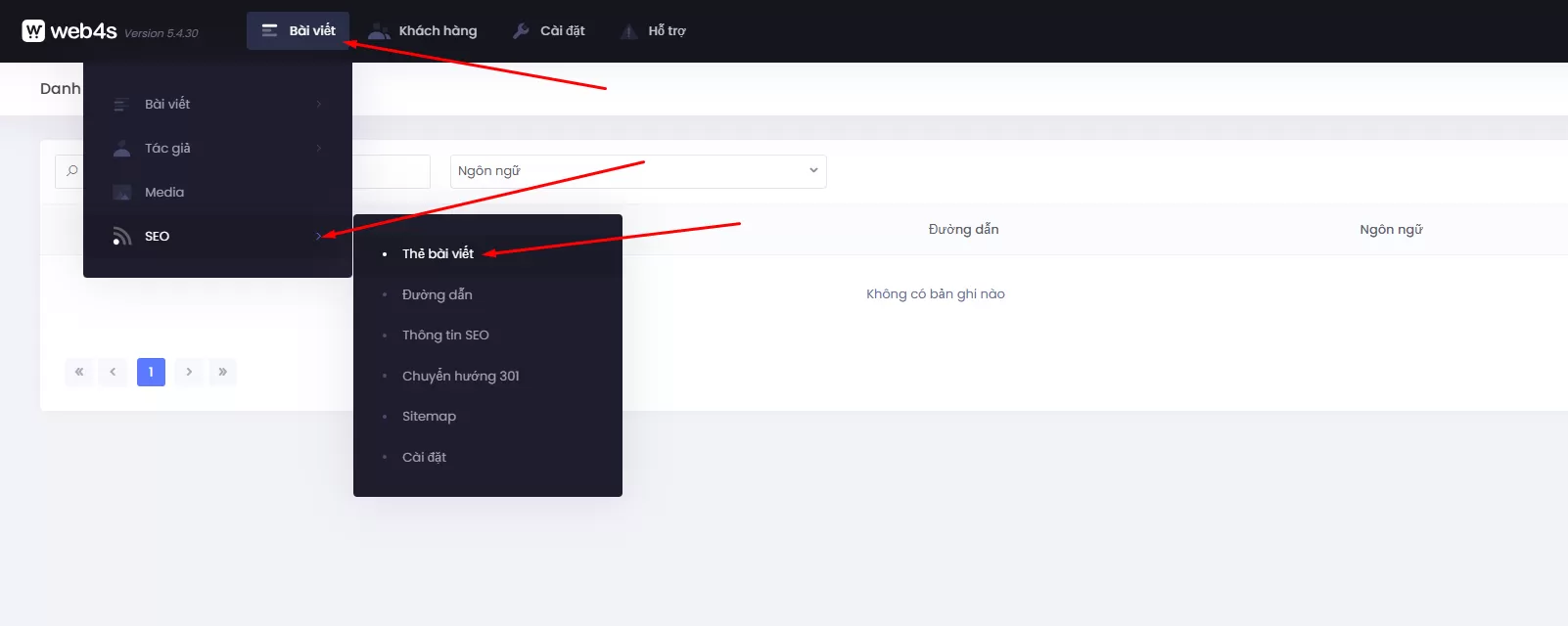This screenshot has width=1568, height=626.
Task: Open Thông tin SEO entry
Action: point(445,335)
